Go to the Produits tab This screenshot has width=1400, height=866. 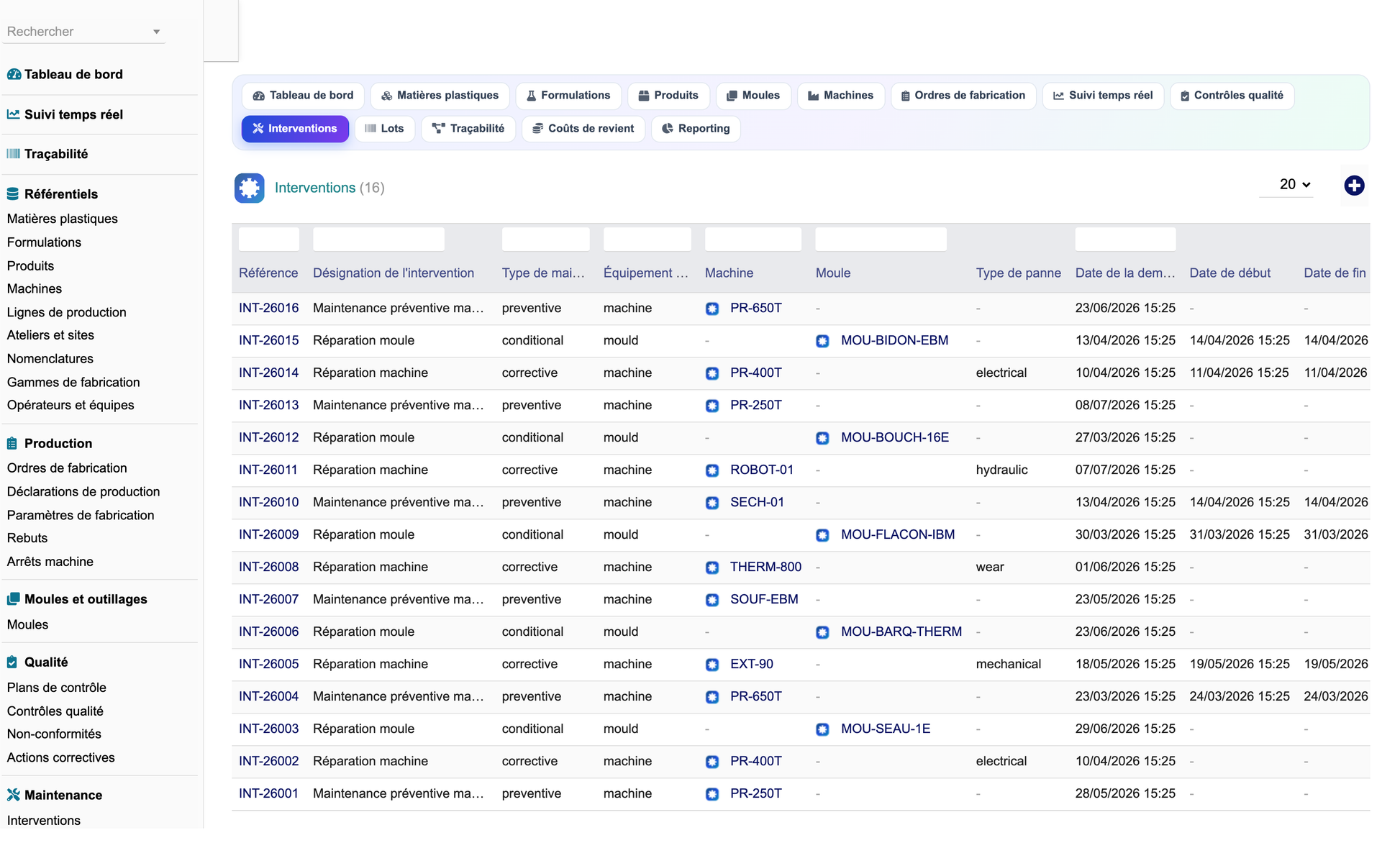[x=668, y=96]
